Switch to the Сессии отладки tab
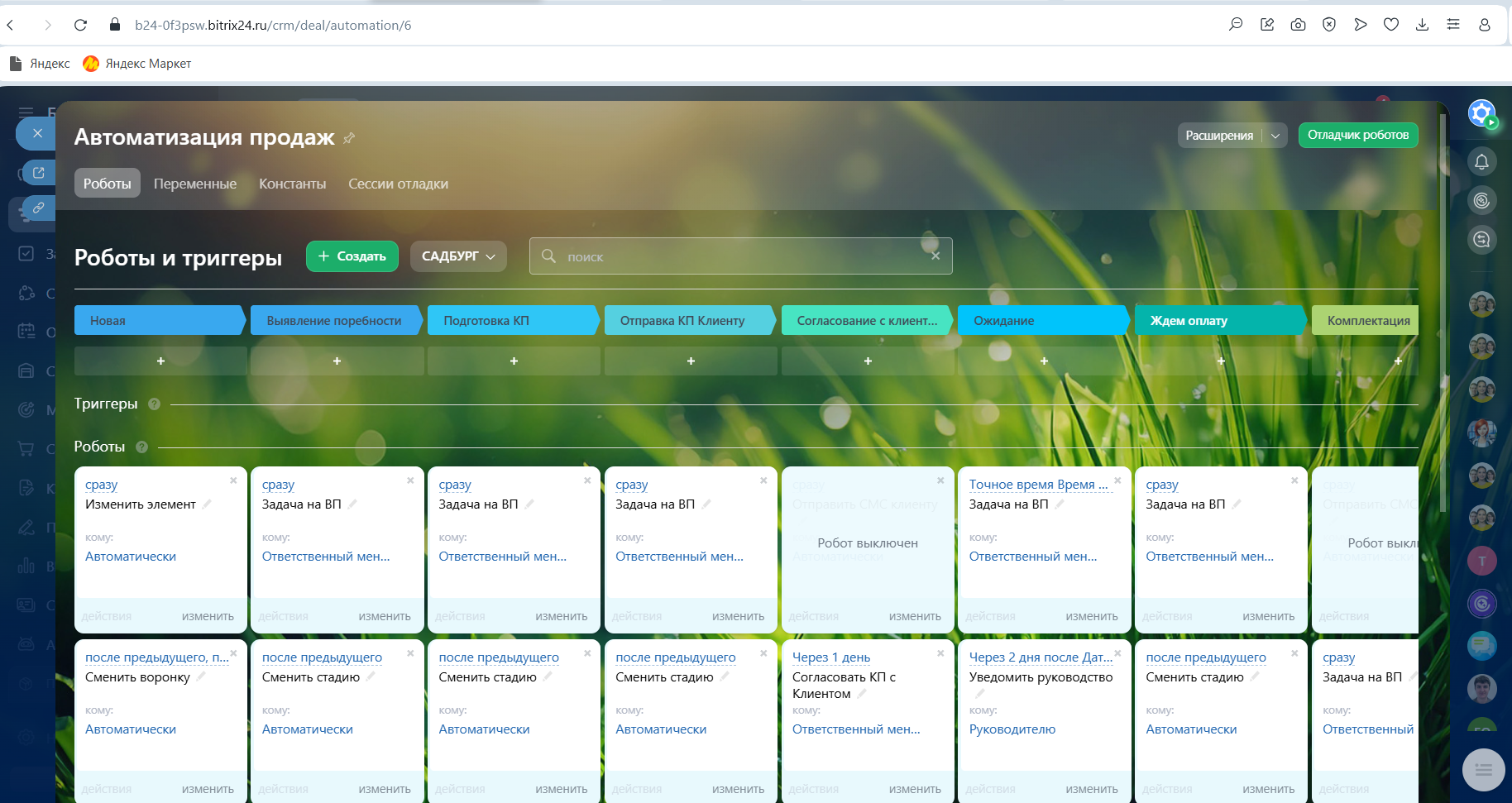Image resolution: width=1512 pixels, height=803 pixels. click(398, 184)
